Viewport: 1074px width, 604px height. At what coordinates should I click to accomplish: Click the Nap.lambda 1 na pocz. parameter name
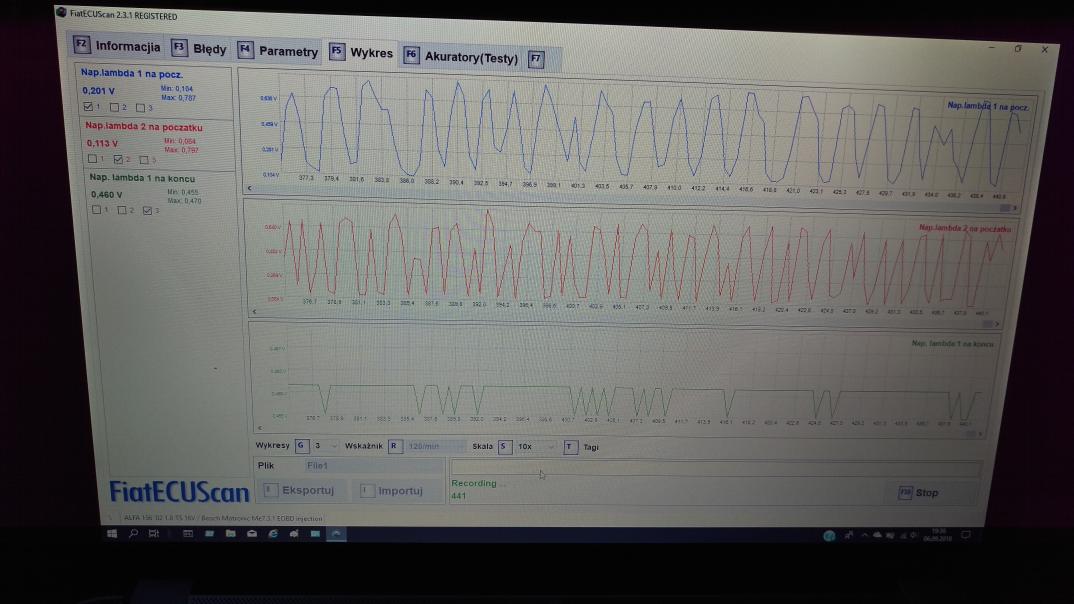(132, 73)
